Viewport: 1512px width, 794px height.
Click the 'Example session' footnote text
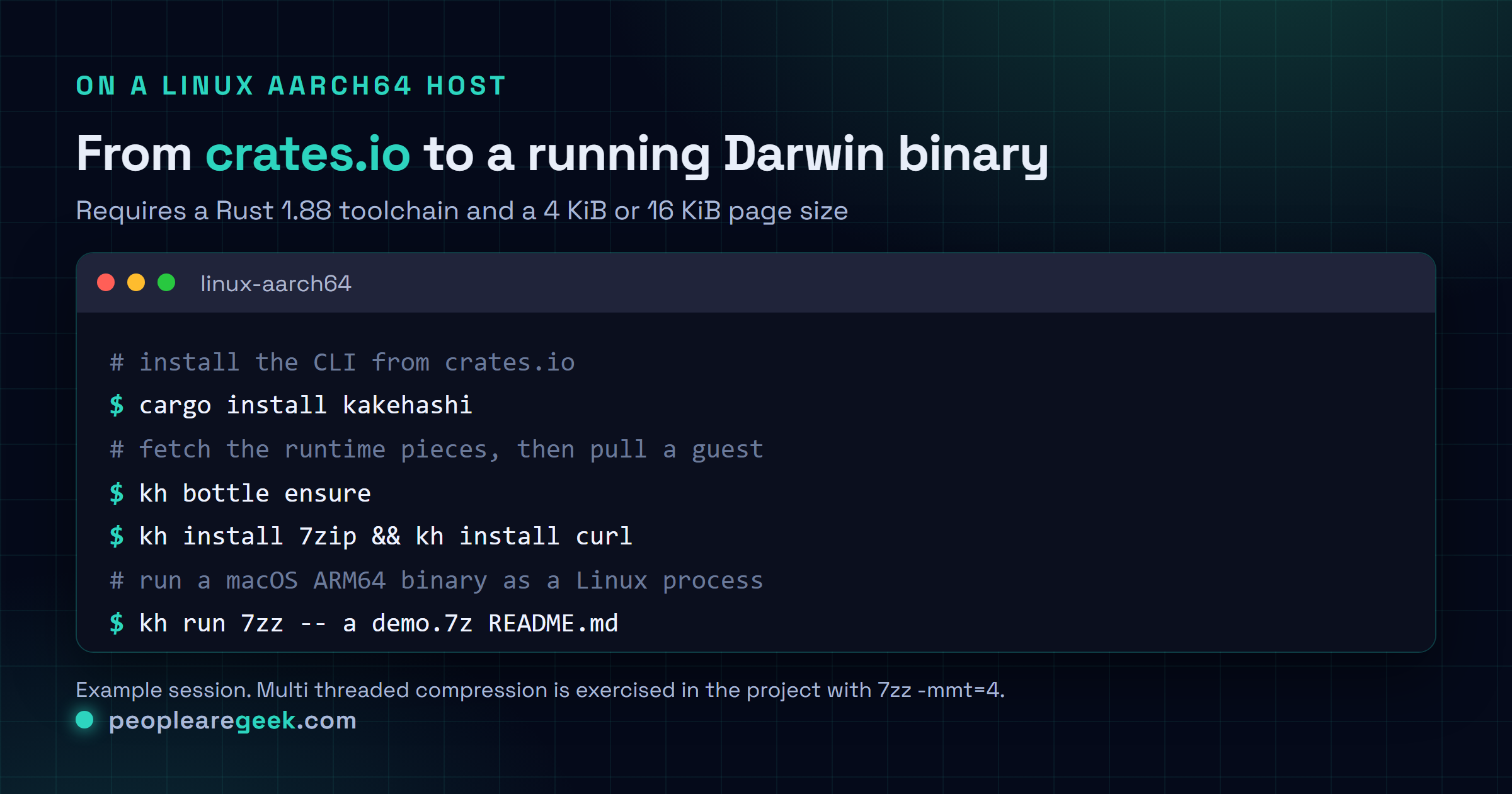click(540, 690)
